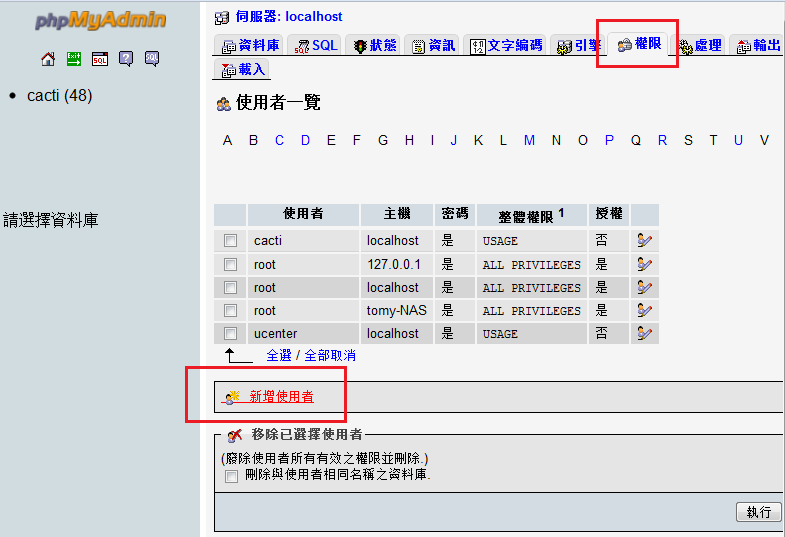Edit privileges icon for the ucenter user
The width and height of the screenshot is (785, 537).
tap(645, 333)
